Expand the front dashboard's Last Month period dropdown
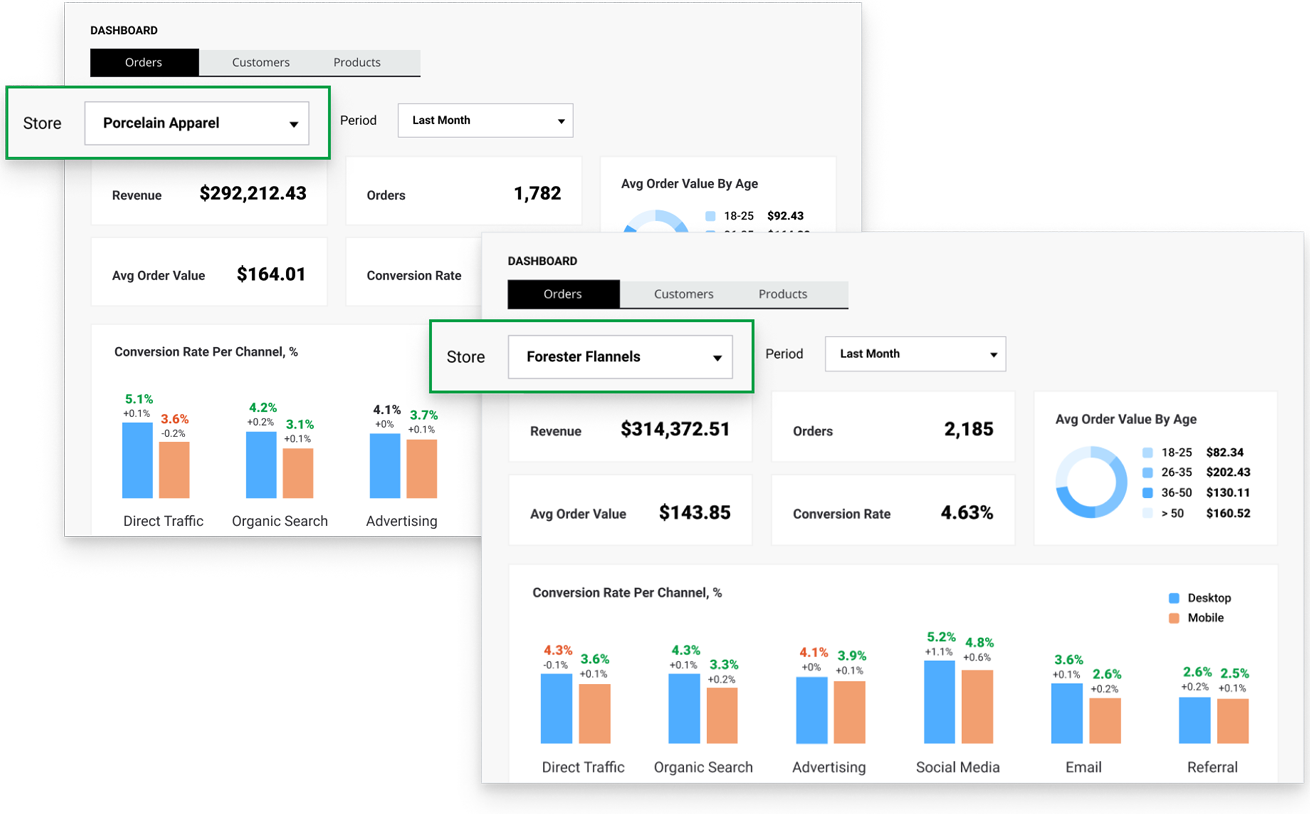 [x=915, y=354]
